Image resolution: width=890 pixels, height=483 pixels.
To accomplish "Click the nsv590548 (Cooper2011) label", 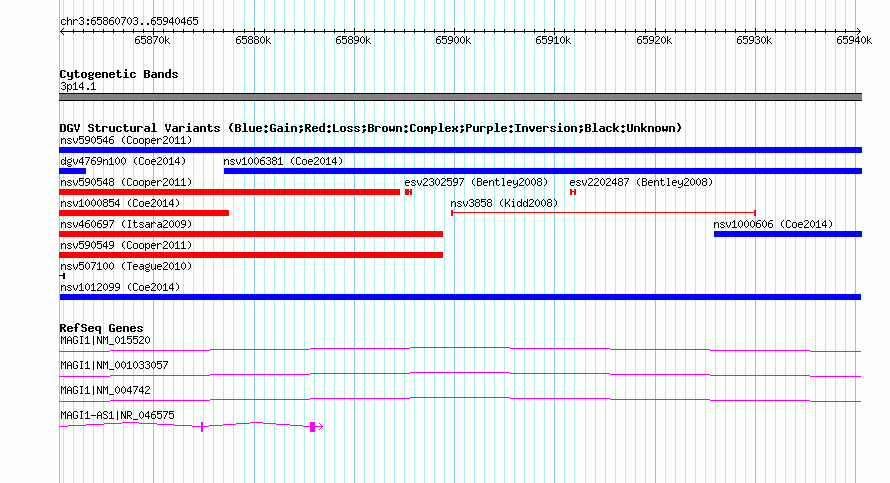I will point(126,182).
